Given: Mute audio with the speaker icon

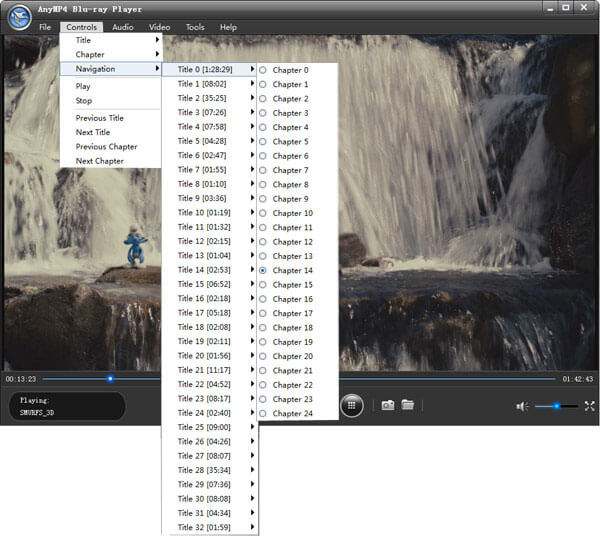Looking at the screenshot, I should pyautogui.click(x=522, y=406).
